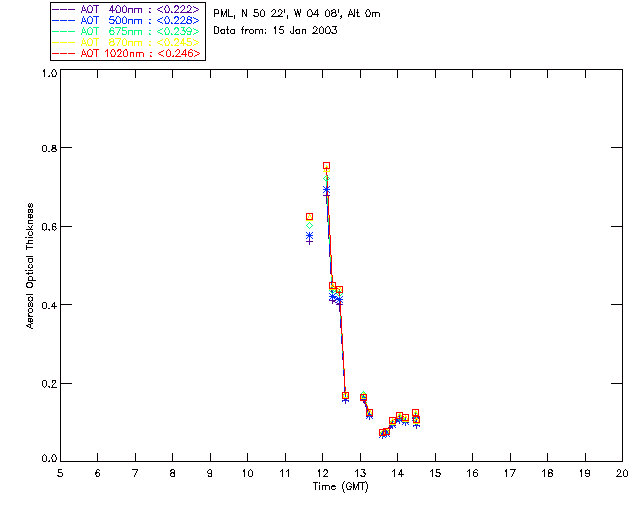Click the x-axis tick label 14
This screenshot has width=640, height=512.
point(398,473)
